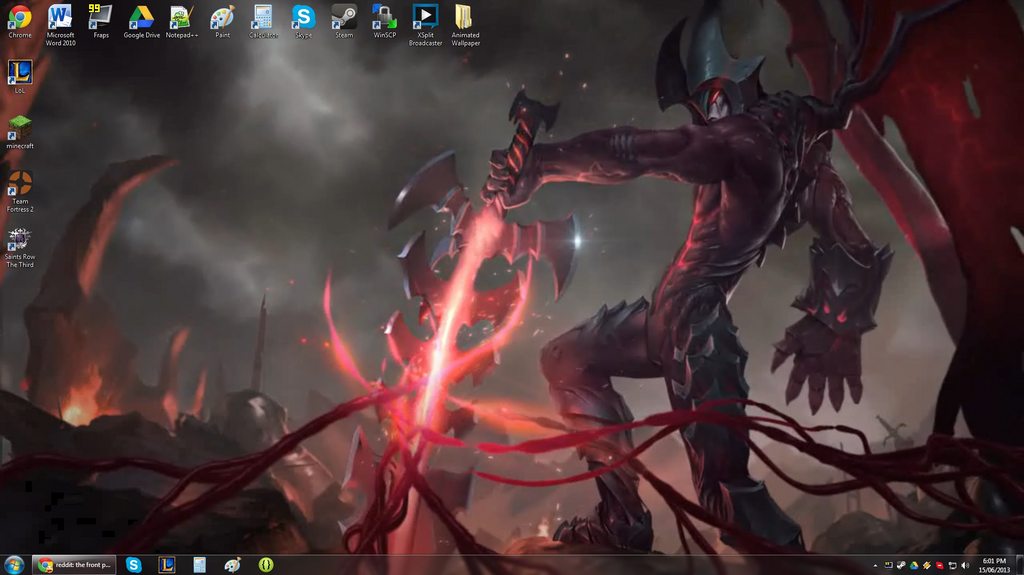Open the Animated Wallpaper folder
This screenshot has width=1024, height=575.
point(465,17)
